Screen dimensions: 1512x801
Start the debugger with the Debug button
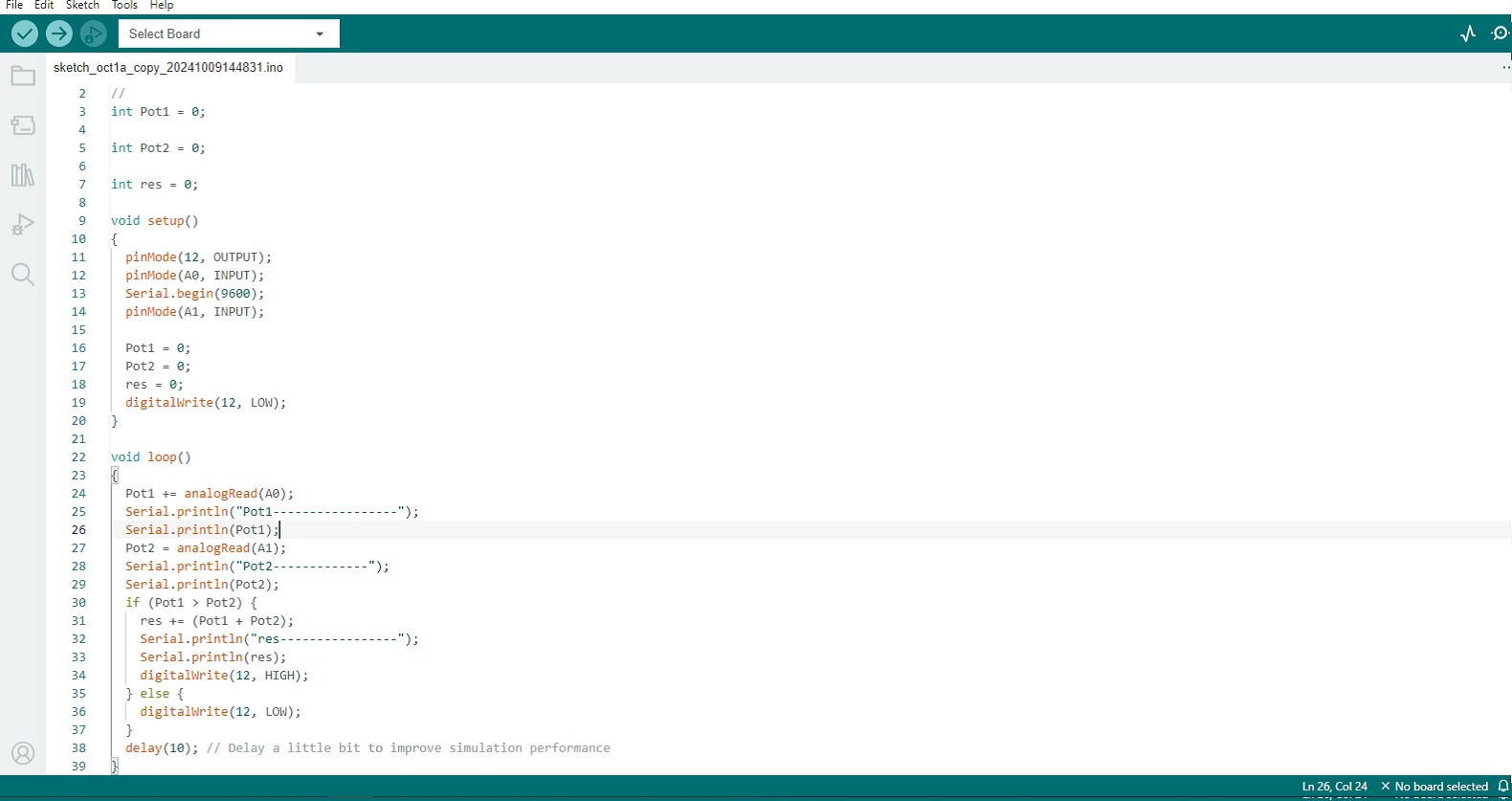coord(93,33)
